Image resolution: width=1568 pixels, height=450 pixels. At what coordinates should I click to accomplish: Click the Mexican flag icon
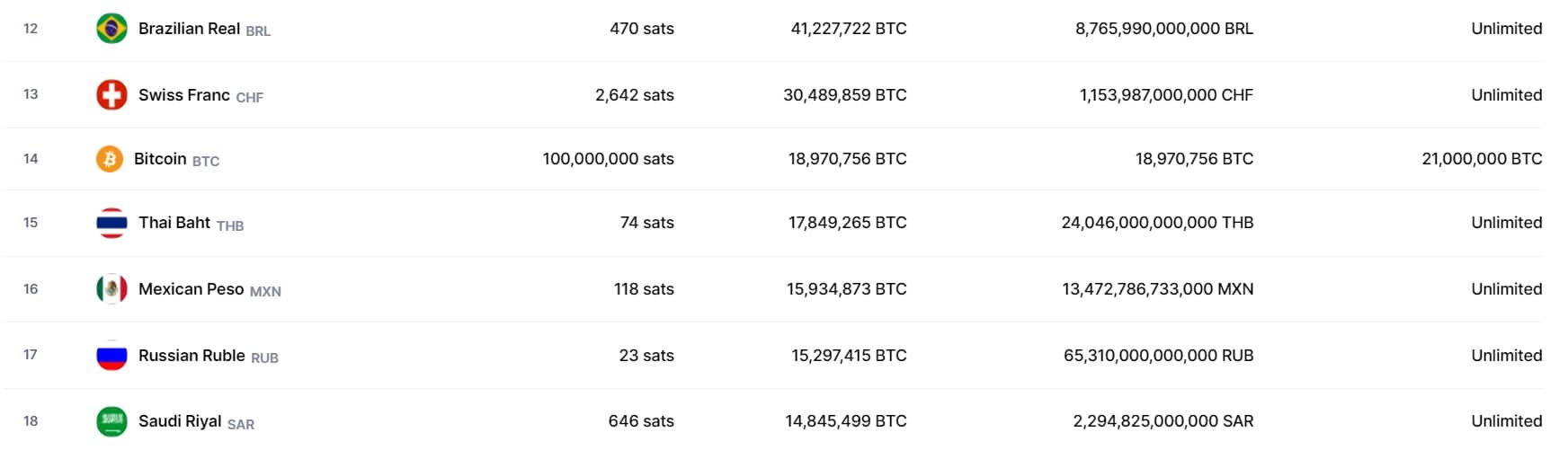coord(111,289)
